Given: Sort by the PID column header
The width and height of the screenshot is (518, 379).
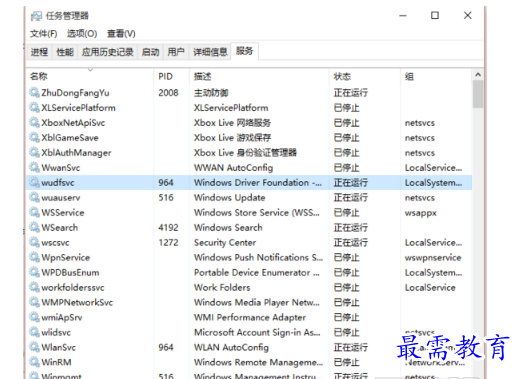Looking at the screenshot, I should coord(172,76).
